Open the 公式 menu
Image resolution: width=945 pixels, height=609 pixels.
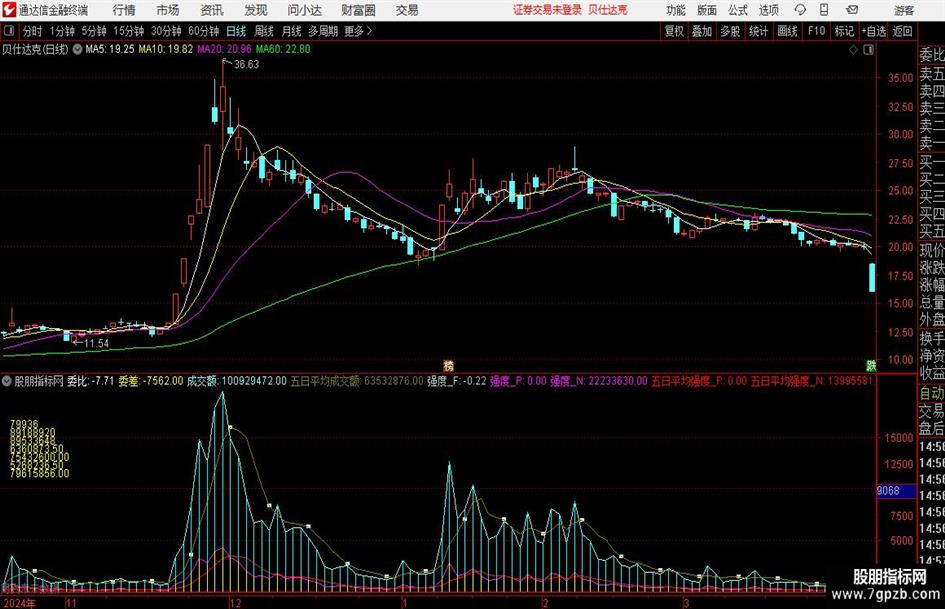(738, 10)
